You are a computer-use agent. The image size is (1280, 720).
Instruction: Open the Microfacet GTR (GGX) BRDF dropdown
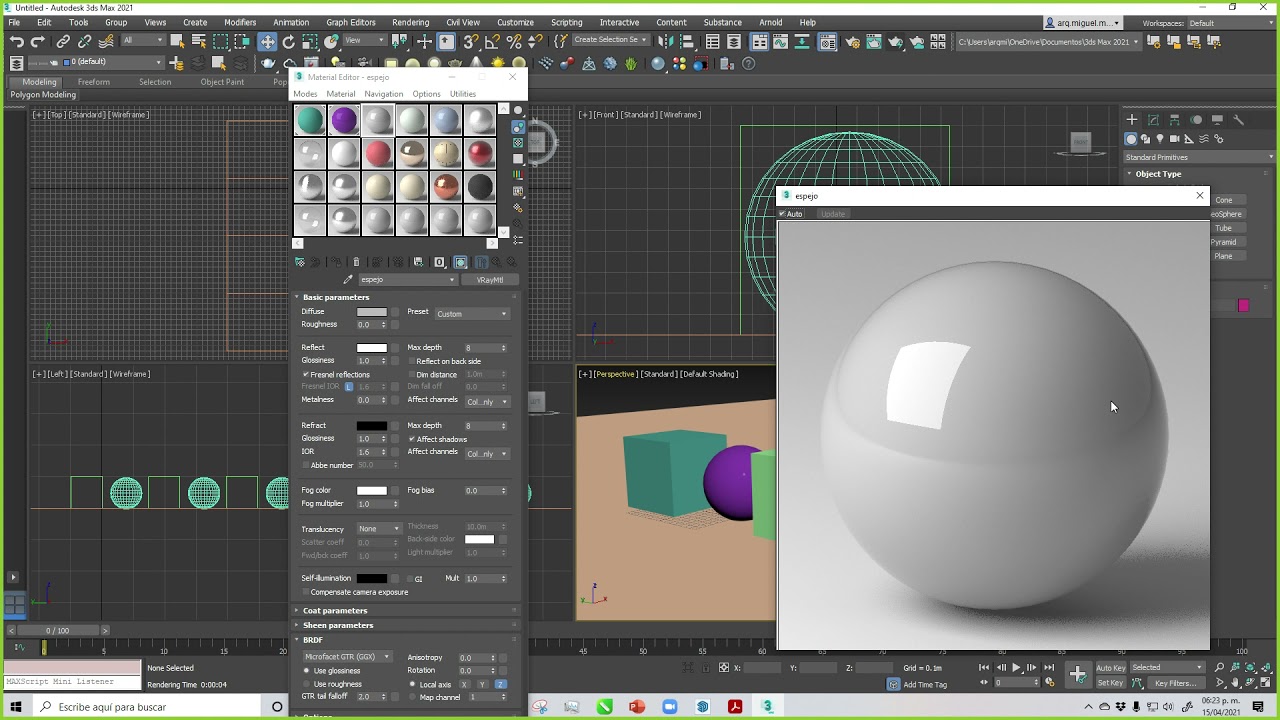point(347,657)
